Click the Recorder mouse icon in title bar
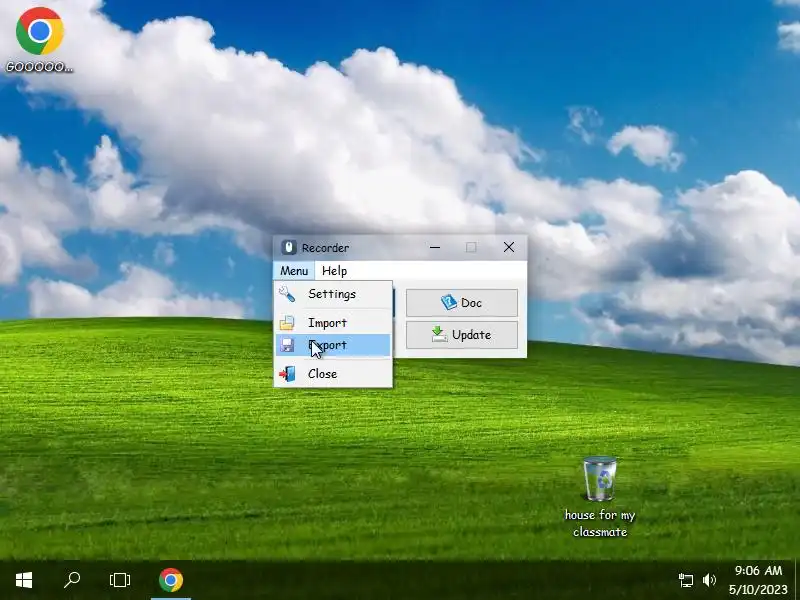The width and height of the screenshot is (800, 600). (x=289, y=247)
